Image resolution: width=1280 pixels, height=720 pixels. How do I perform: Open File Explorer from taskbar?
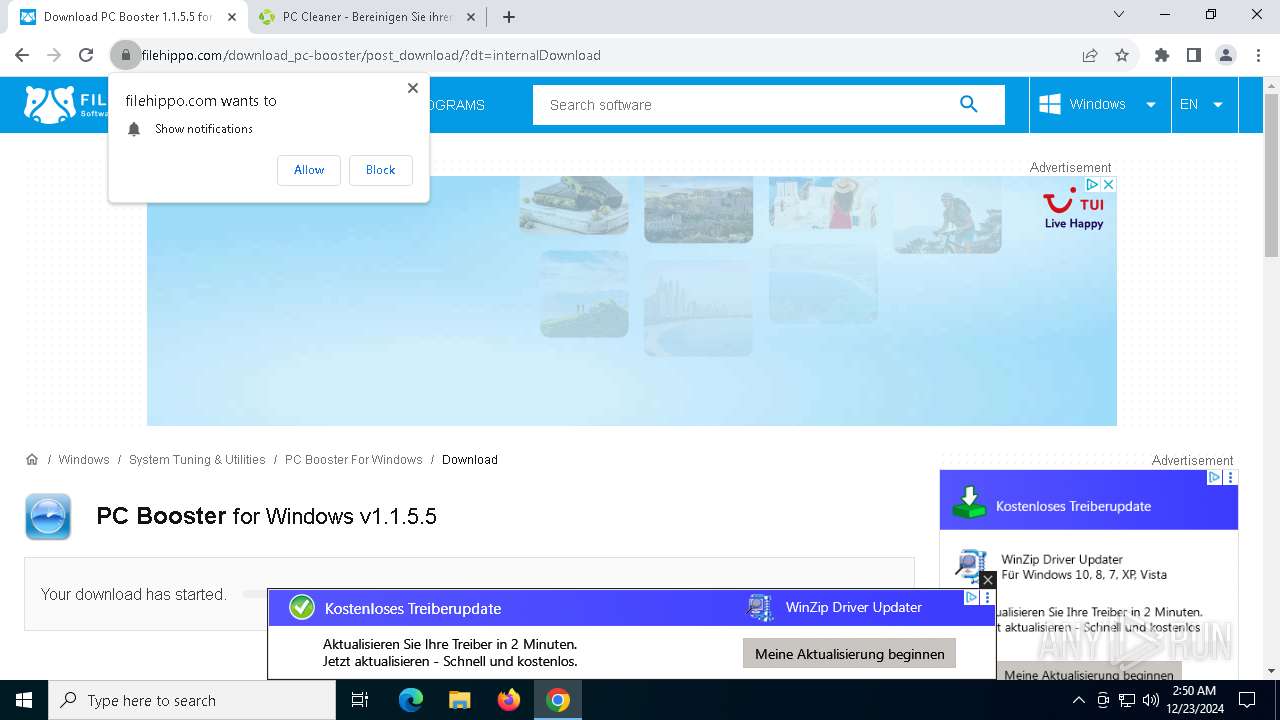(x=459, y=700)
